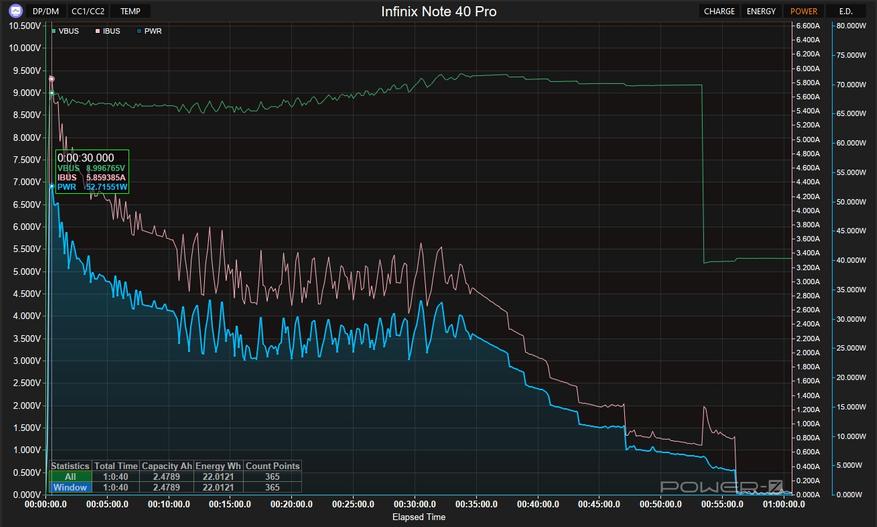Select the POWER view tab
Image resolution: width=877 pixels, height=527 pixels.
pyautogui.click(x=803, y=11)
